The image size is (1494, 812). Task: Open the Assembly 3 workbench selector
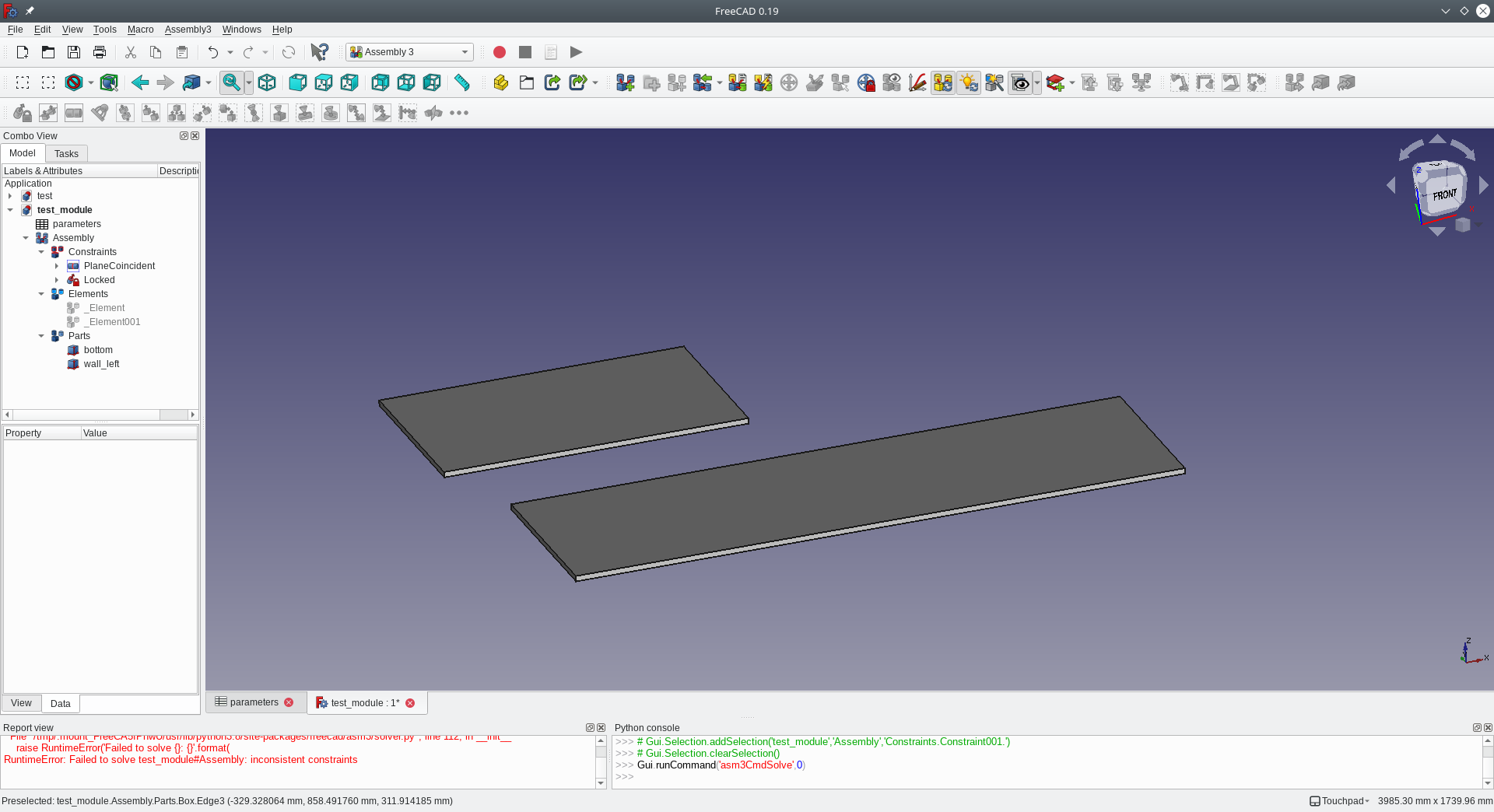click(409, 52)
